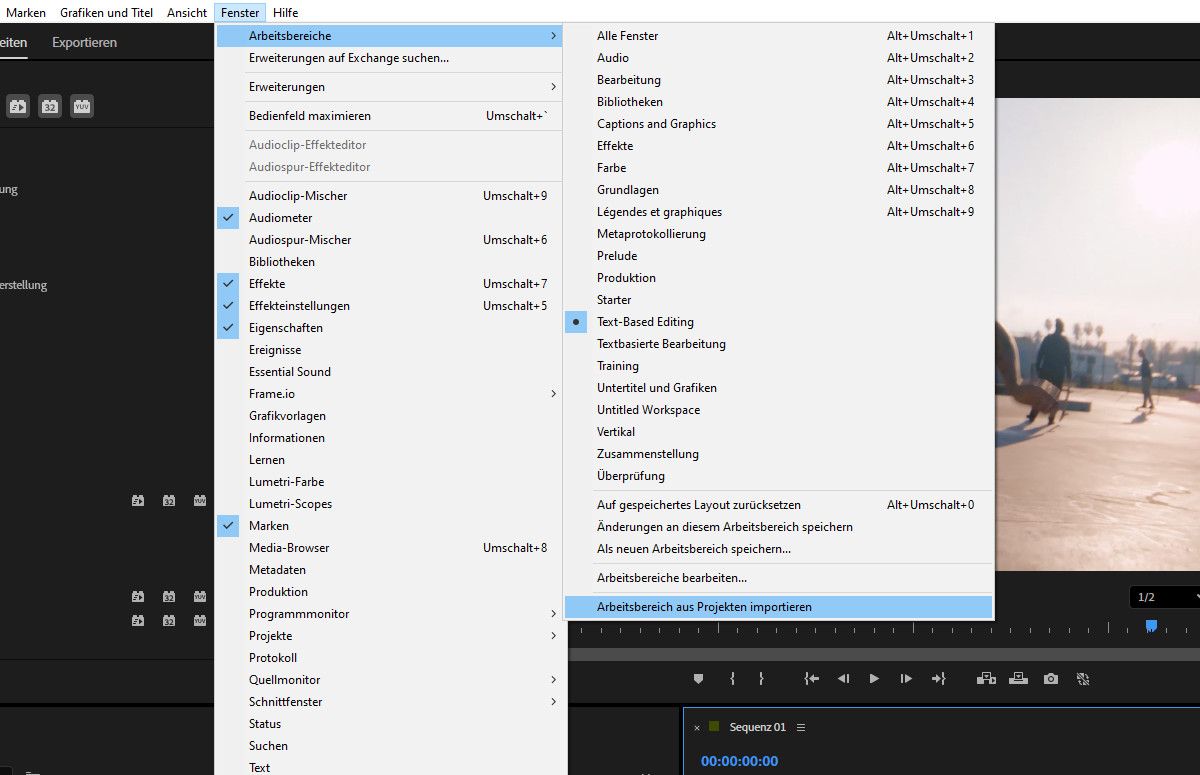Screen dimensions: 1200x775
Task: Expand the Programmmonitor submenu
Action: click(x=391, y=614)
